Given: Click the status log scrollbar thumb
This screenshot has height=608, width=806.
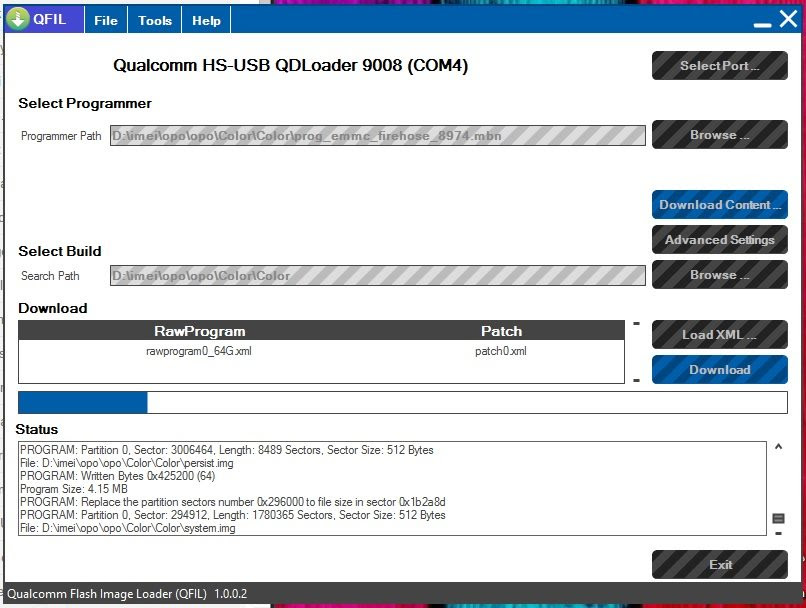Looking at the screenshot, I should click(x=779, y=518).
